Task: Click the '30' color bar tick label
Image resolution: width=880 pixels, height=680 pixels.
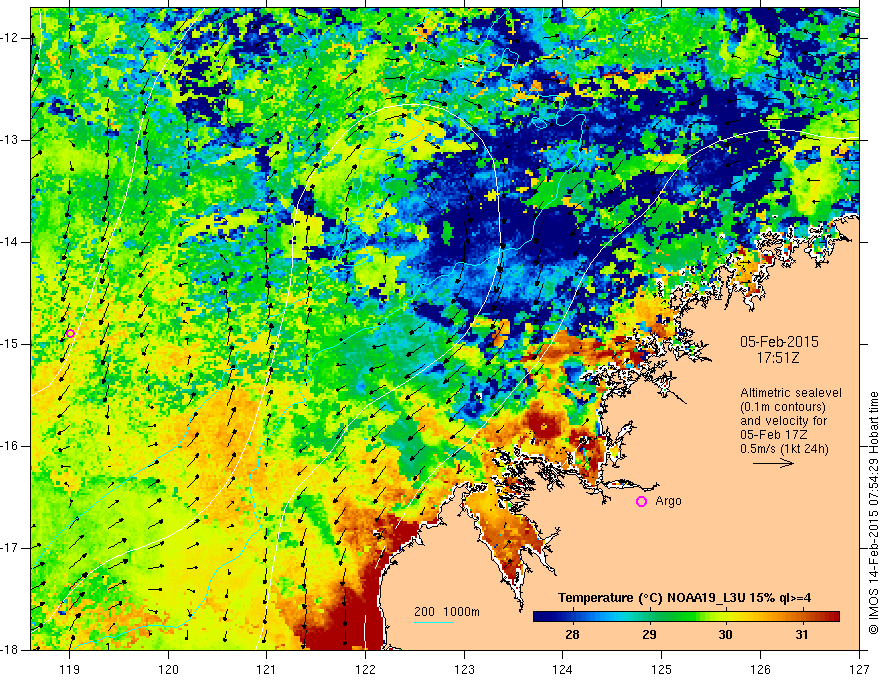Action: (725, 635)
